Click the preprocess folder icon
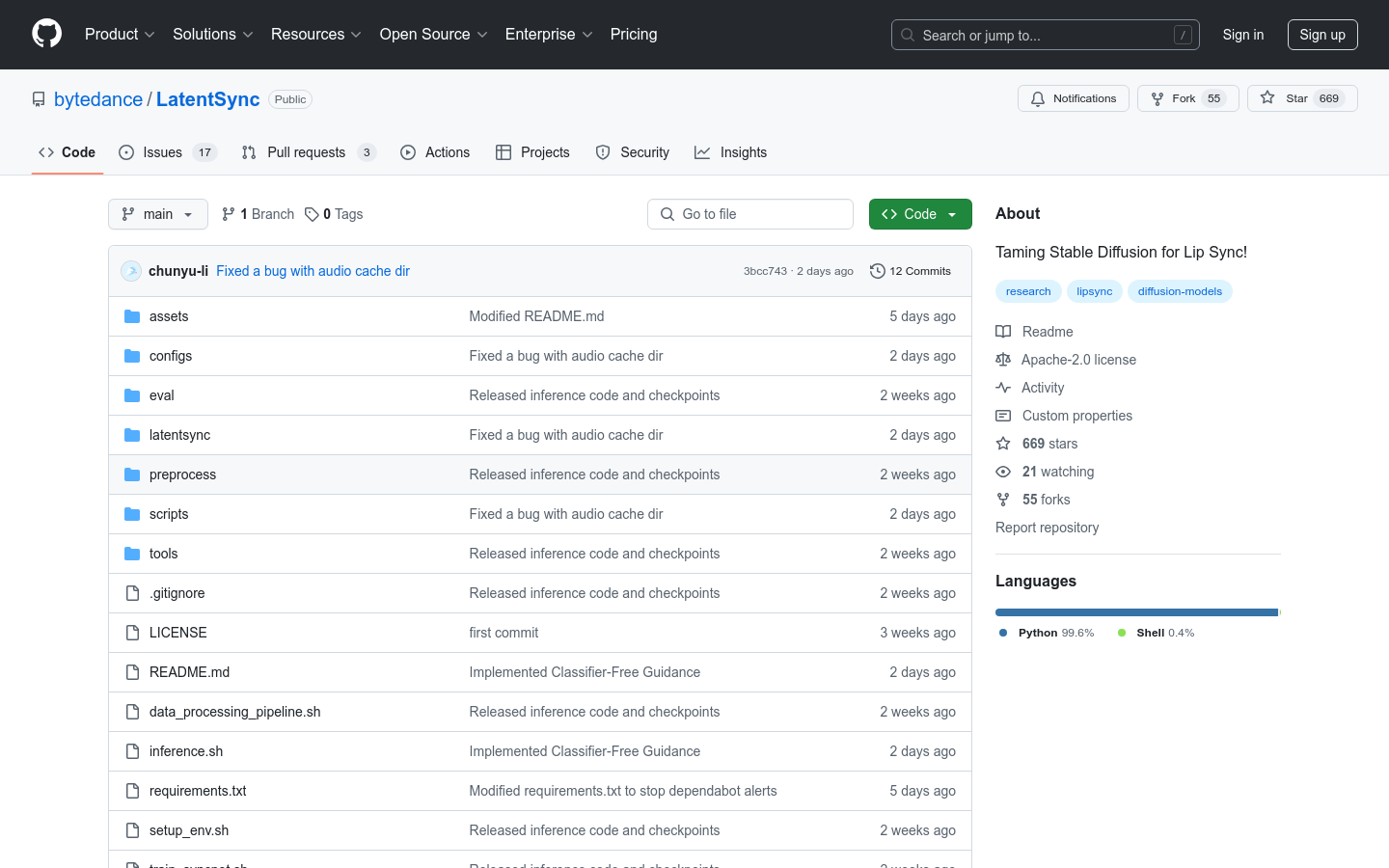The width and height of the screenshot is (1389, 868). pos(132,475)
